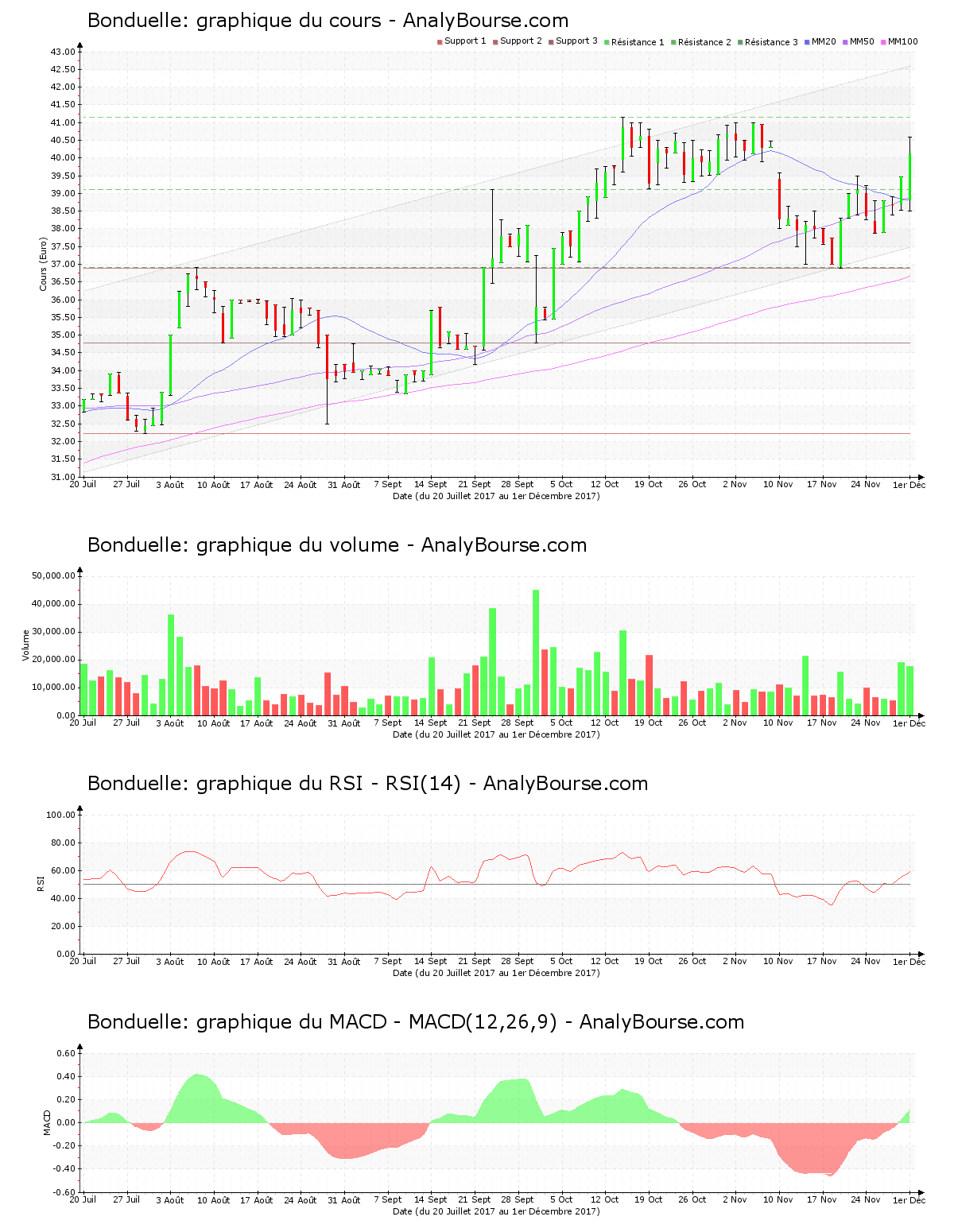Click the tall green volume bar at 3 Août
954x1232 pixels.
[171, 664]
